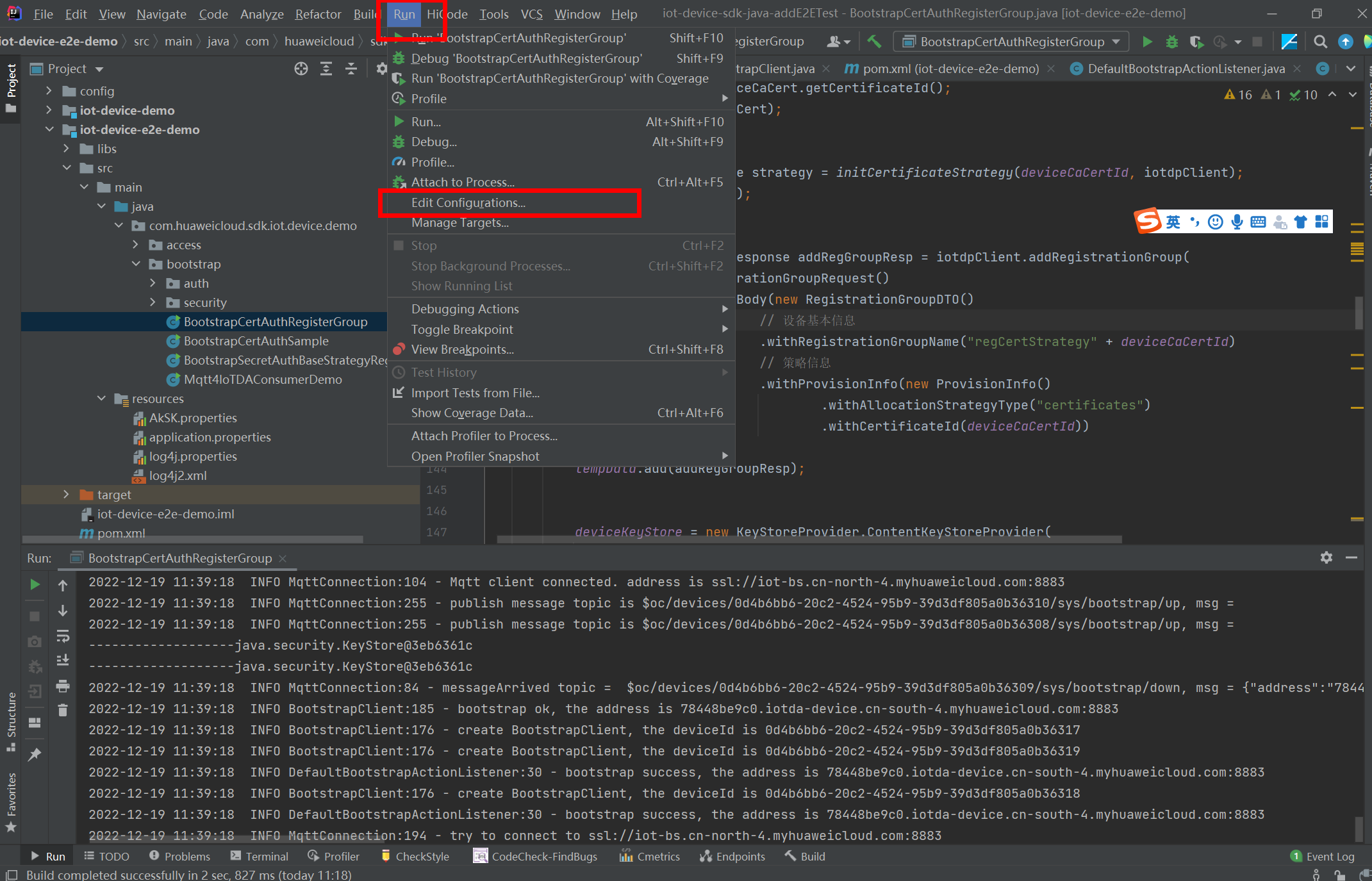Open the Event Log
The height and width of the screenshot is (881, 1372).
pos(1322,857)
